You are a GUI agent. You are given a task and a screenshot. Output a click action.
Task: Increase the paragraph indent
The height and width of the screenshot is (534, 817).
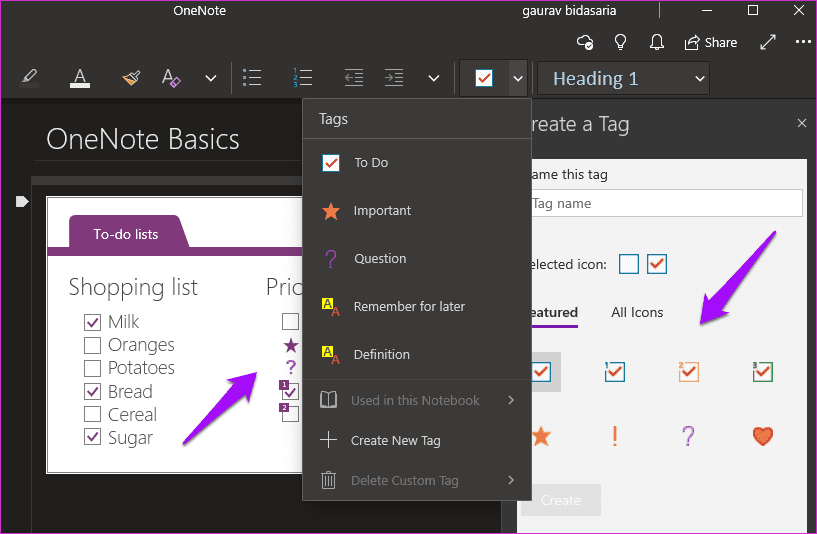(394, 78)
